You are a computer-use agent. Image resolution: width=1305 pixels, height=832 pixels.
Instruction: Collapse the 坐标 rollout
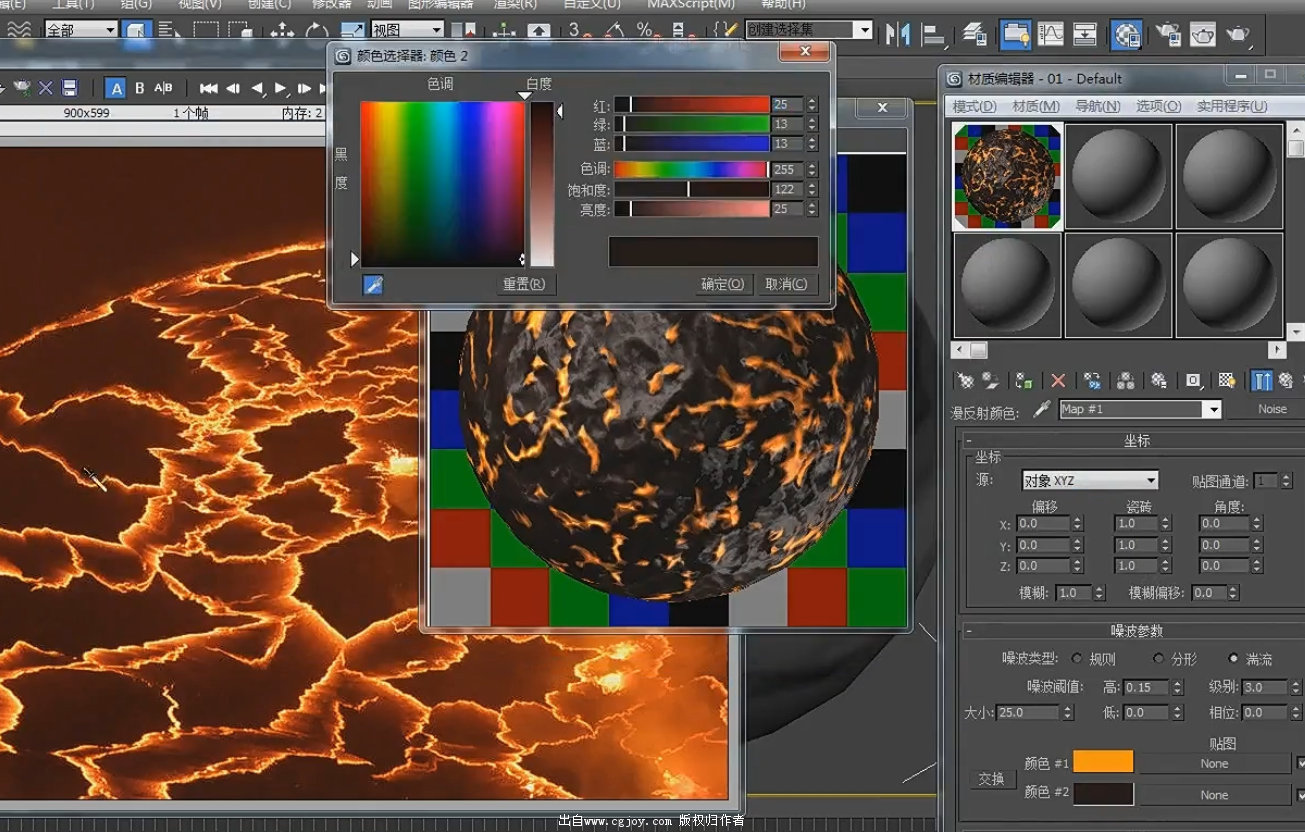tap(1135, 441)
